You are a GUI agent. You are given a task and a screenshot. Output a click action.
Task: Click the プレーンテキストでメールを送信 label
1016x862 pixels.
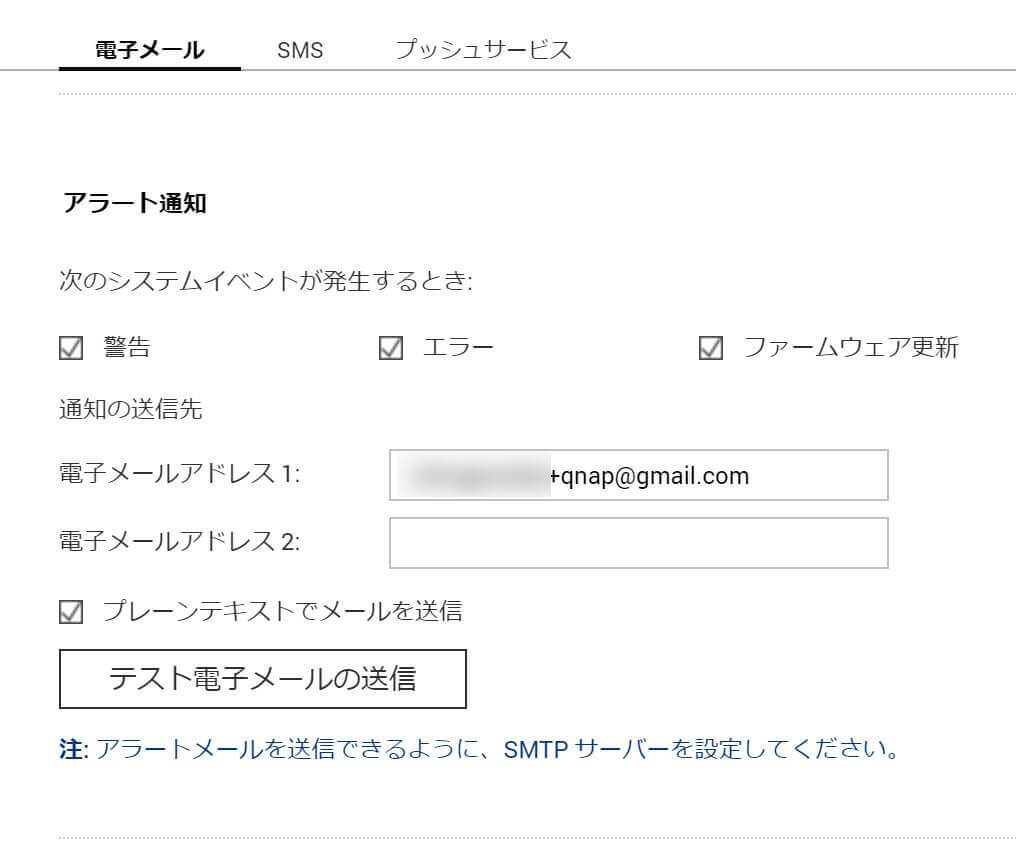click(283, 611)
